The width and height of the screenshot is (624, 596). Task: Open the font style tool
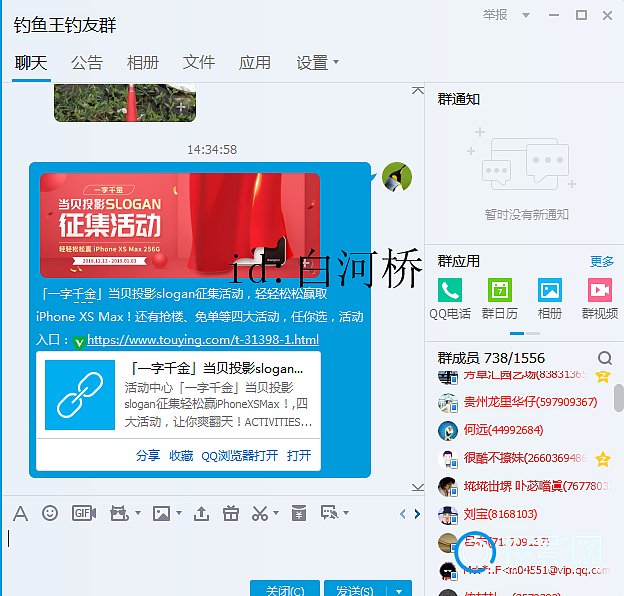pos(20,513)
